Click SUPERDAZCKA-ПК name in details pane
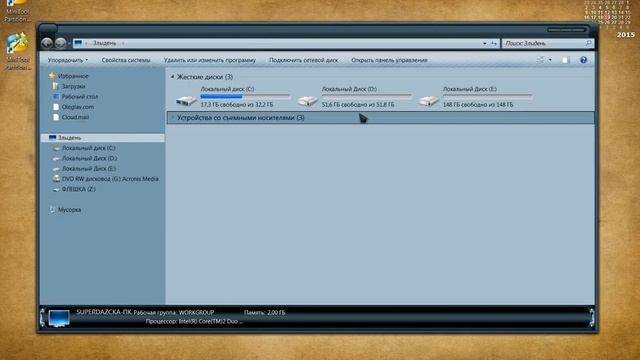The width and height of the screenshot is (640, 360). coord(104,312)
